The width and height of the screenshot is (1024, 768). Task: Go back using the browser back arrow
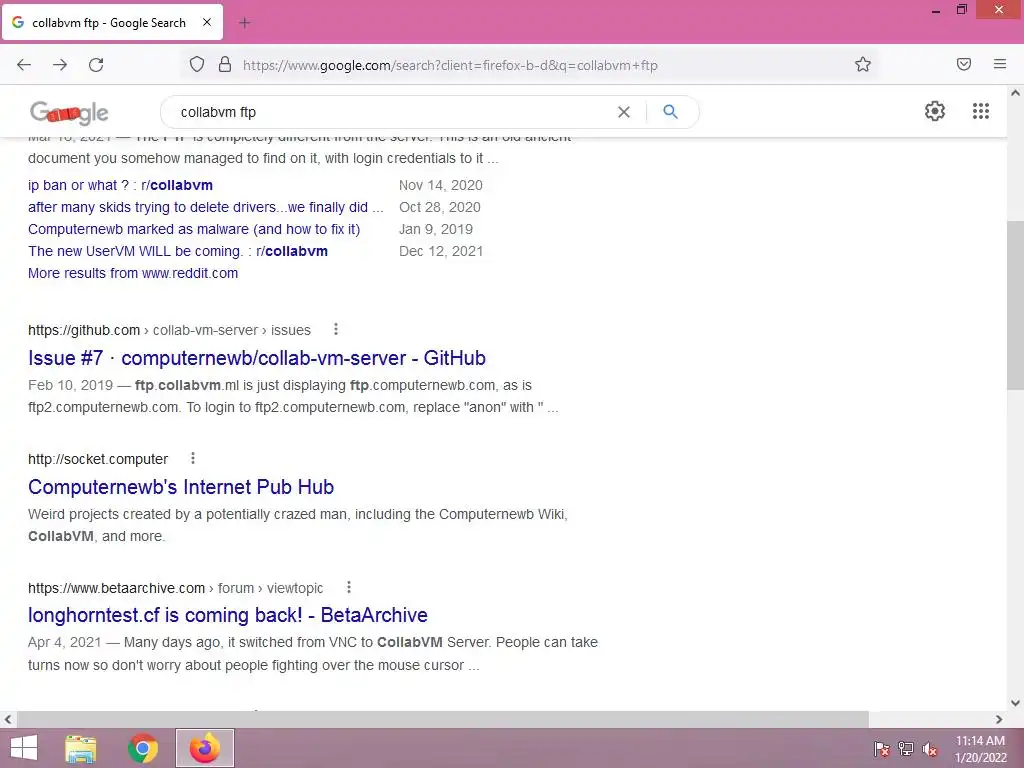[24, 65]
